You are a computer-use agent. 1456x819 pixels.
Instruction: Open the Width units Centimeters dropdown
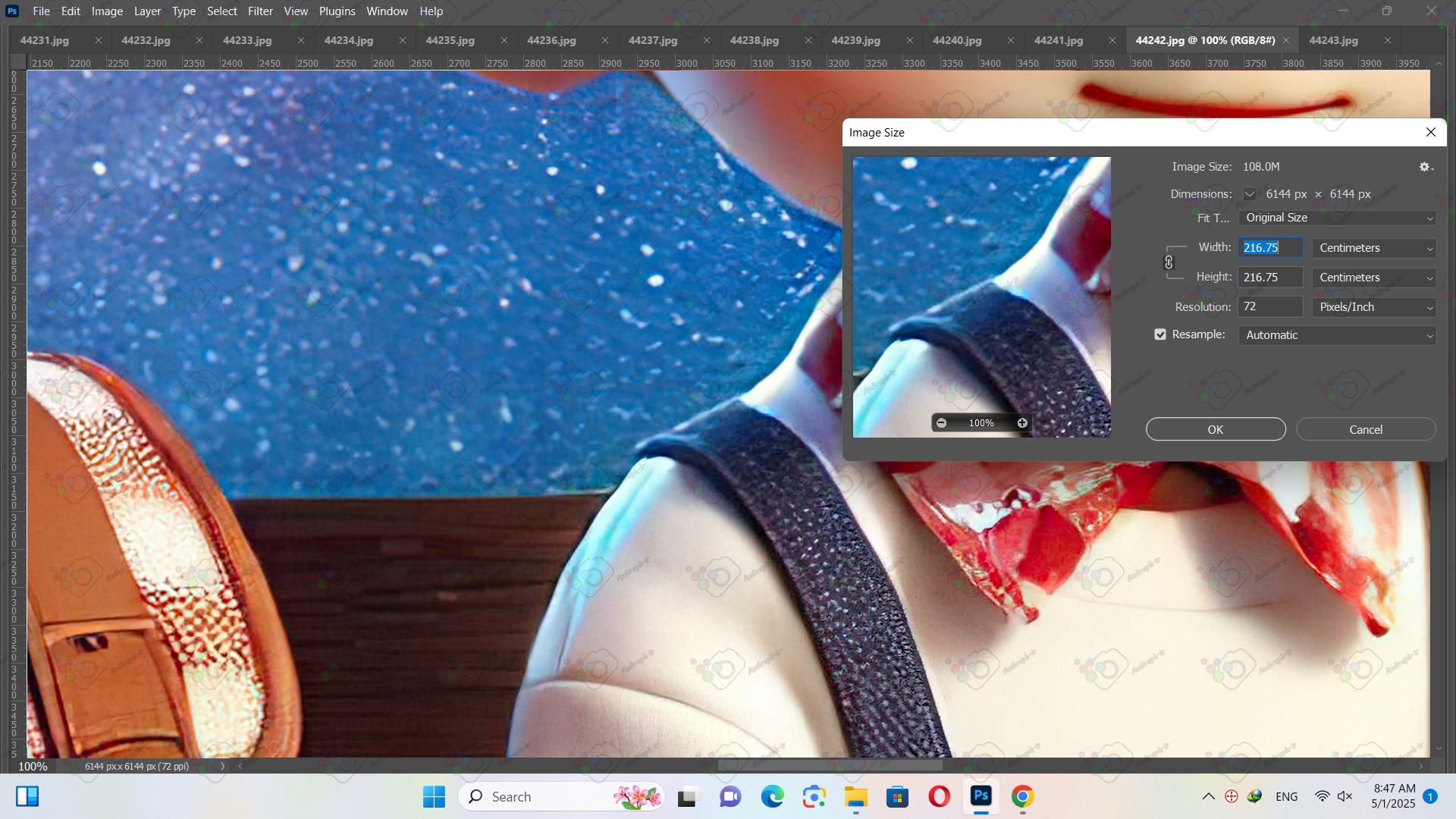click(1374, 248)
